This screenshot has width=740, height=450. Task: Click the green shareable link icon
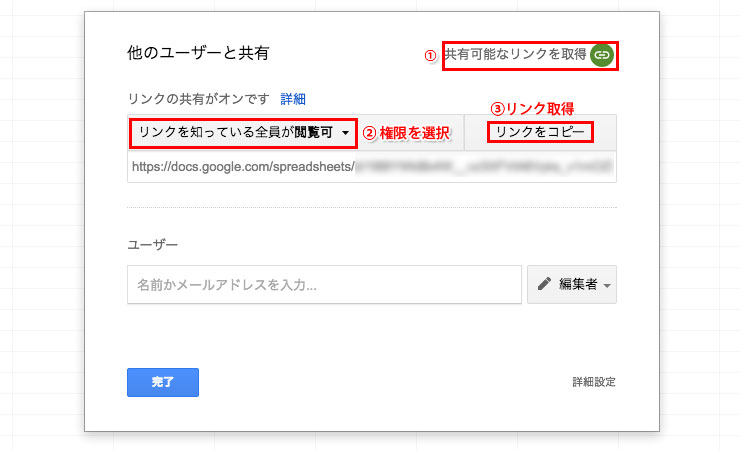602,55
